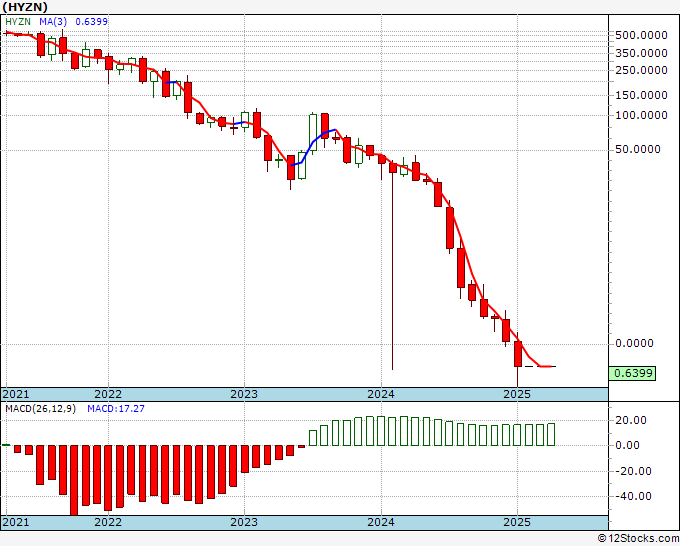The height and width of the screenshot is (546, 680).
Task: Click 2021 on the MACD panel timeline
Action: pos(16,522)
